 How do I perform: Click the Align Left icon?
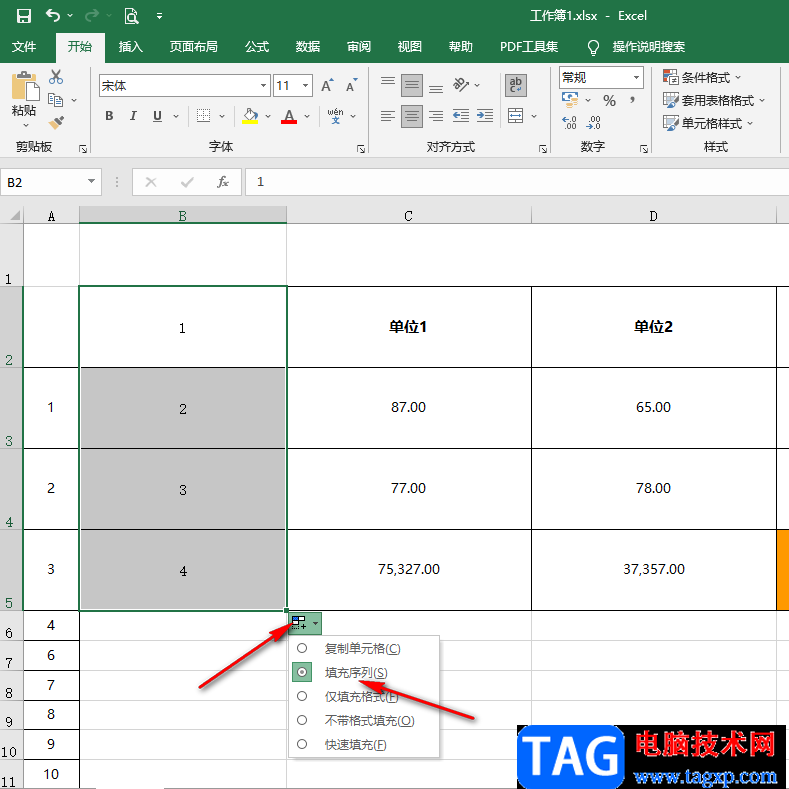(x=387, y=116)
